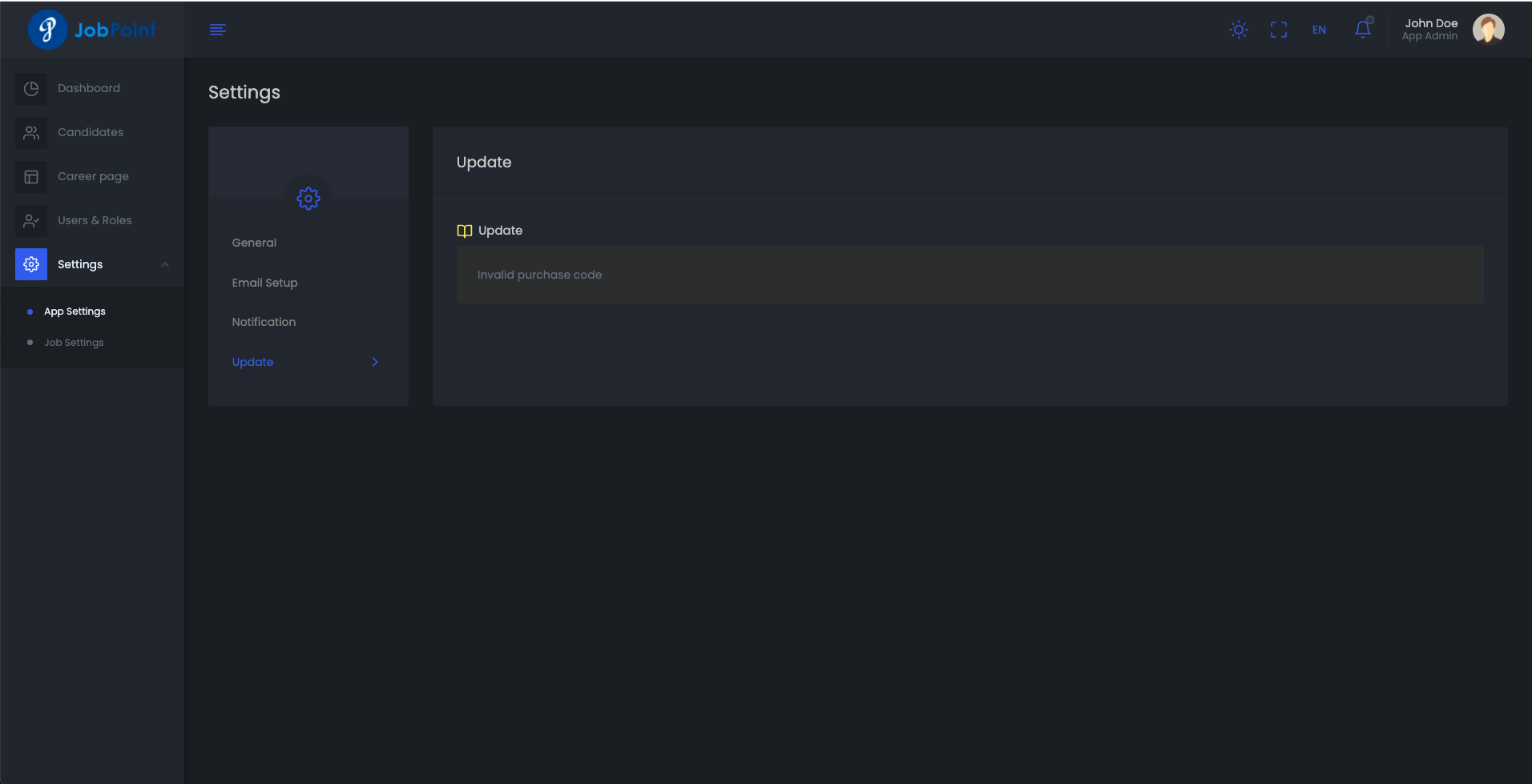
Task: Open the Email Setup tab
Action: [264, 283]
